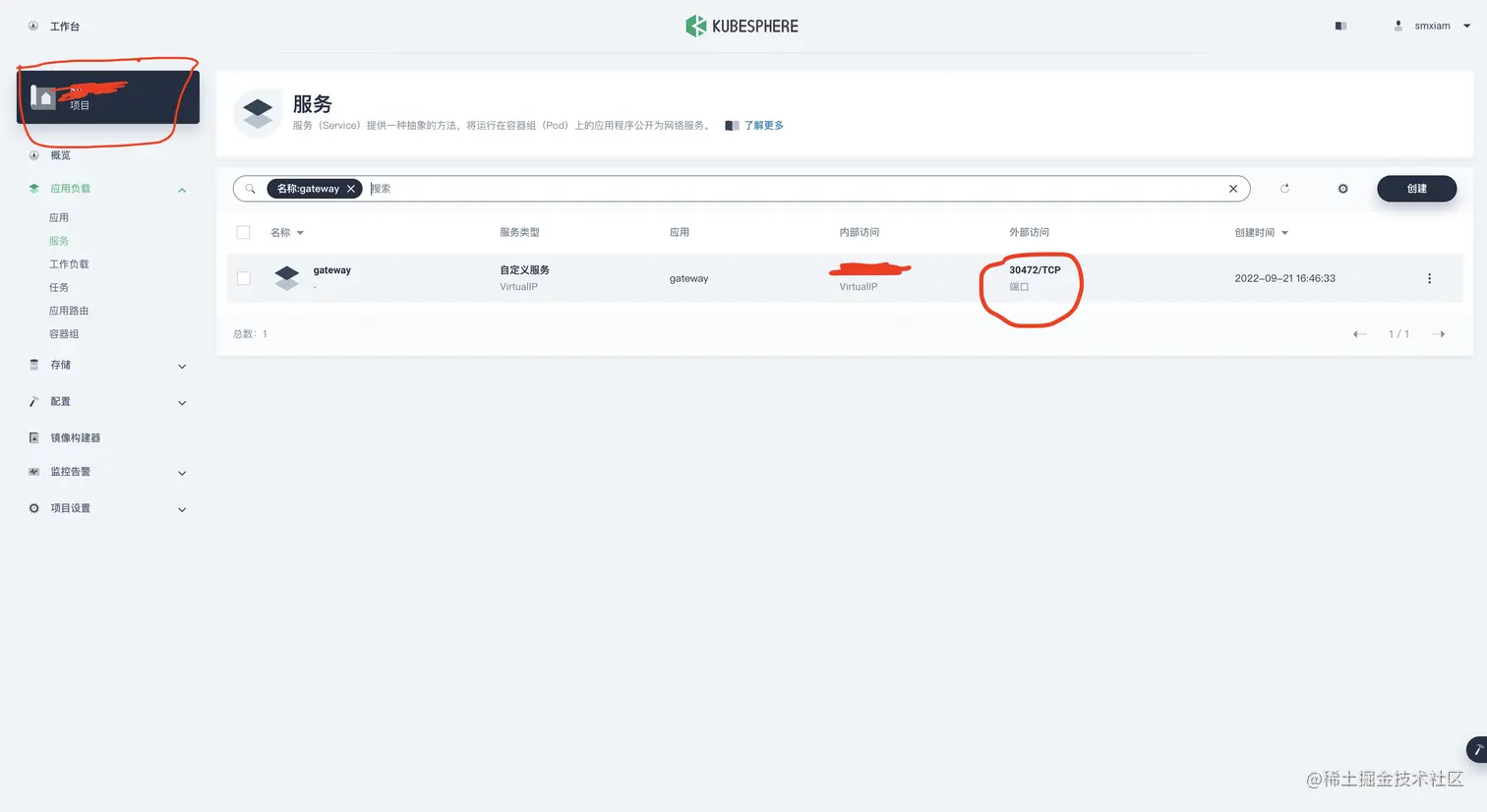
Task: Open 应用路由 in the sidebar
Action: coord(69,311)
